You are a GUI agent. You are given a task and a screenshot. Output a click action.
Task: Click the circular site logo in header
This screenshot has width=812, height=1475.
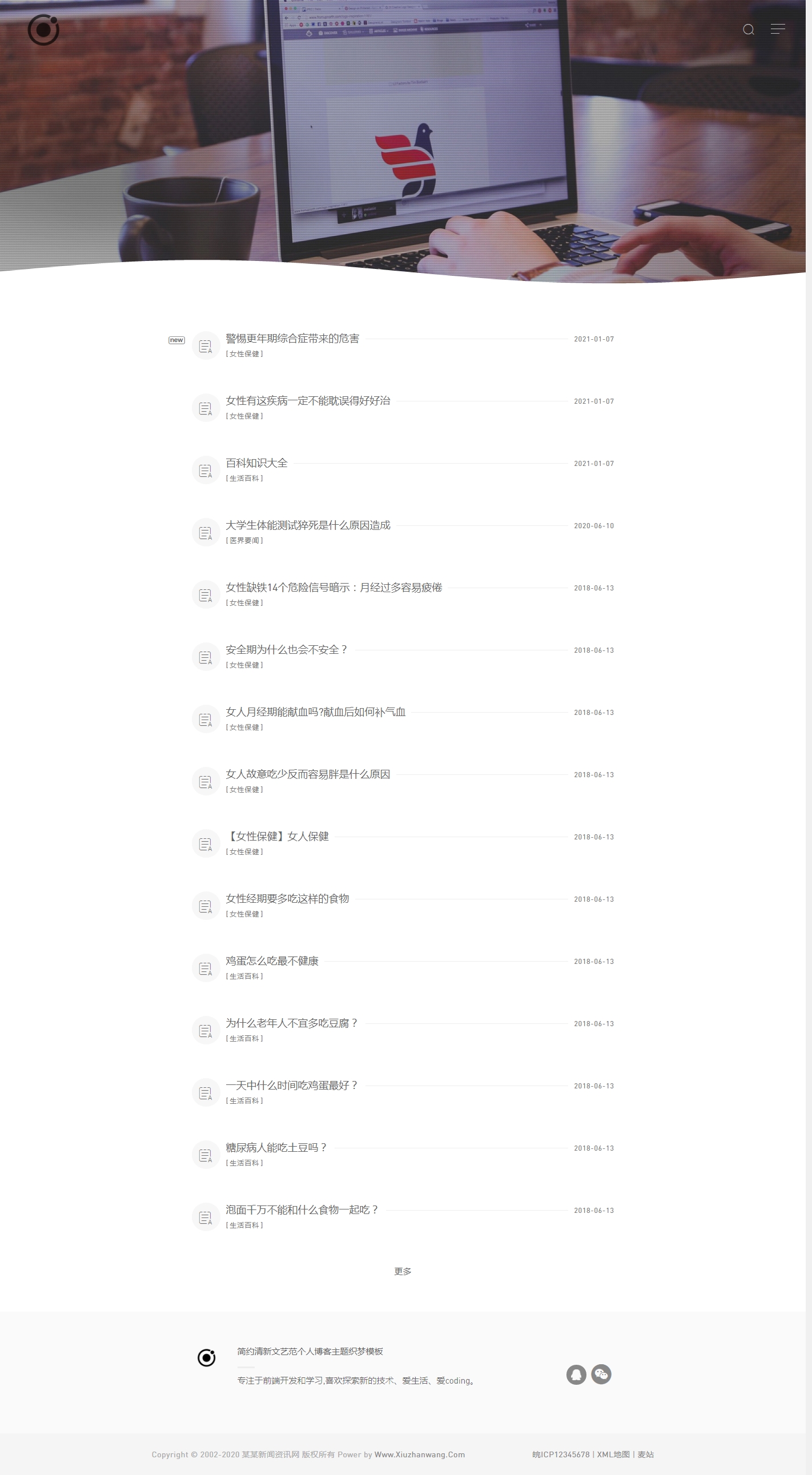tap(43, 30)
